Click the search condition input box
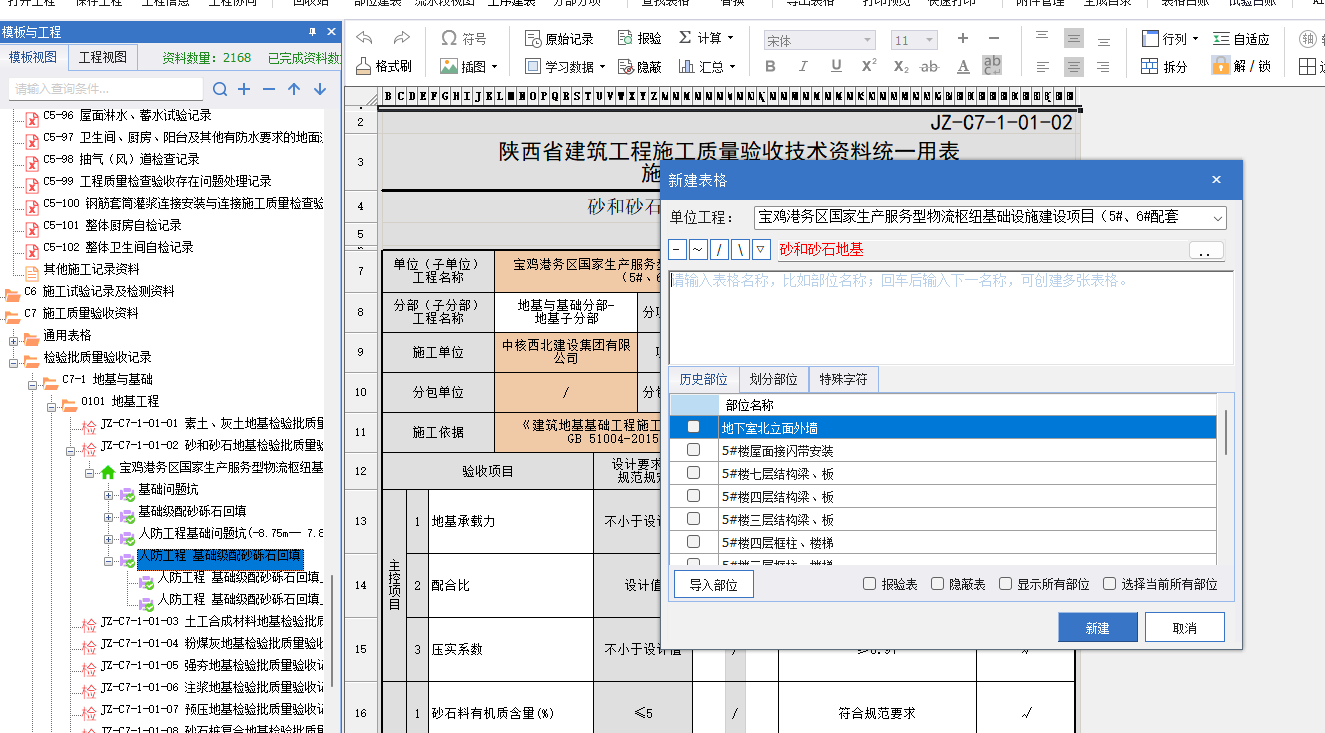Viewport: 1325px width, 733px height. 106,89
